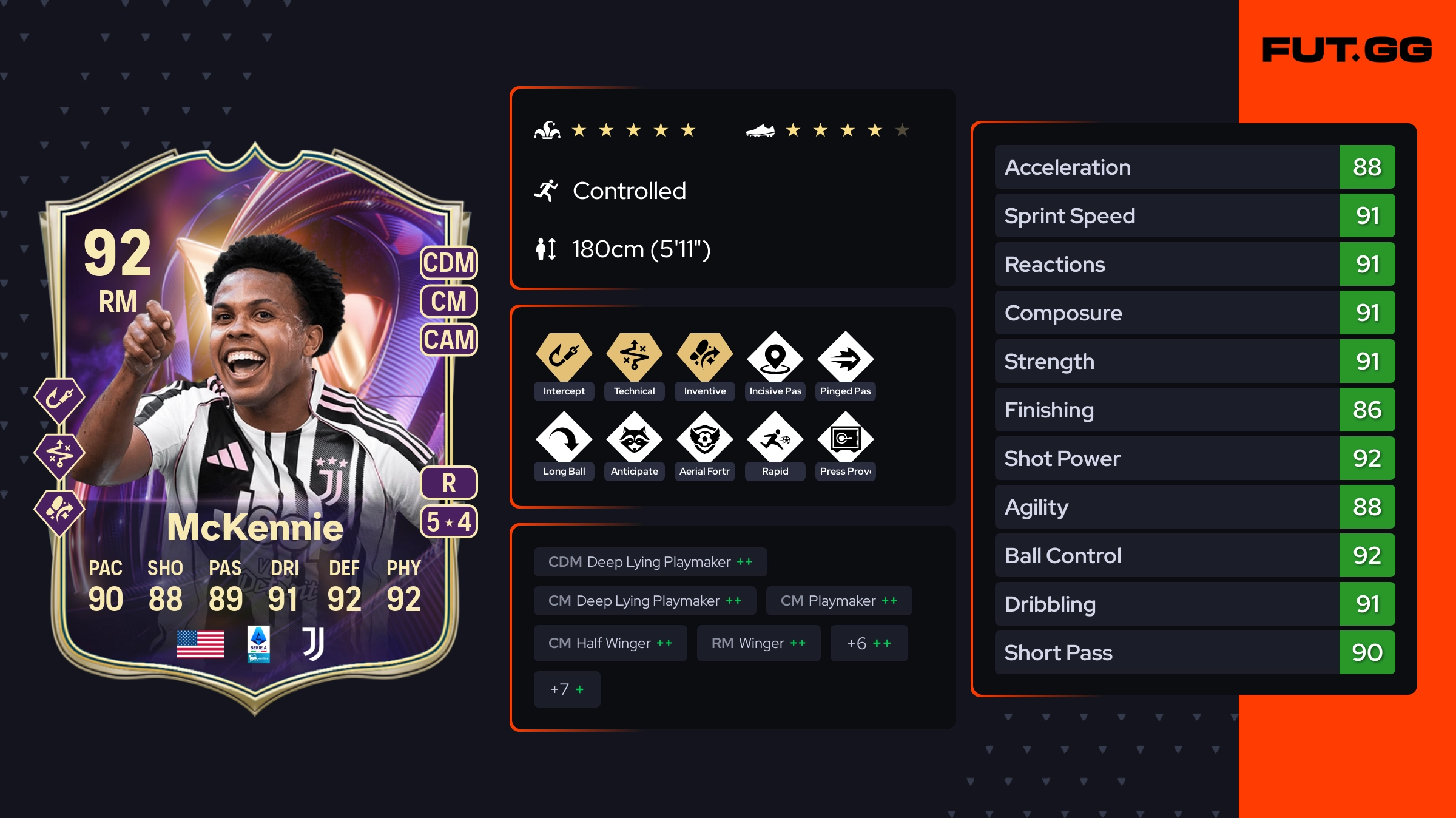Image resolution: width=1456 pixels, height=818 pixels.
Task: Select the CDM Deep Lying Playmaker role
Action: tap(650, 562)
